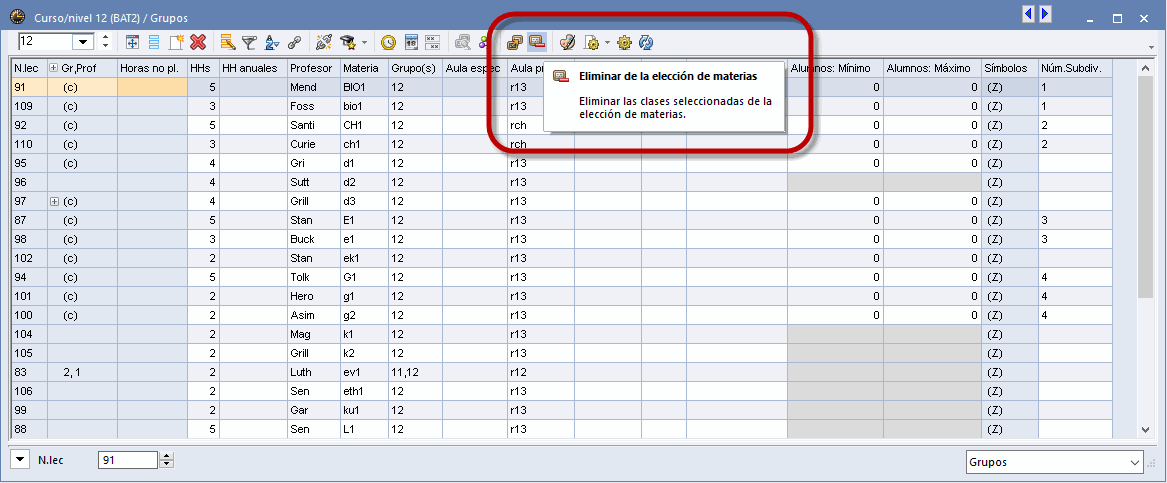Click the left navigation arrow in title bar
This screenshot has width=1167, height=483.
point(1029,13)
